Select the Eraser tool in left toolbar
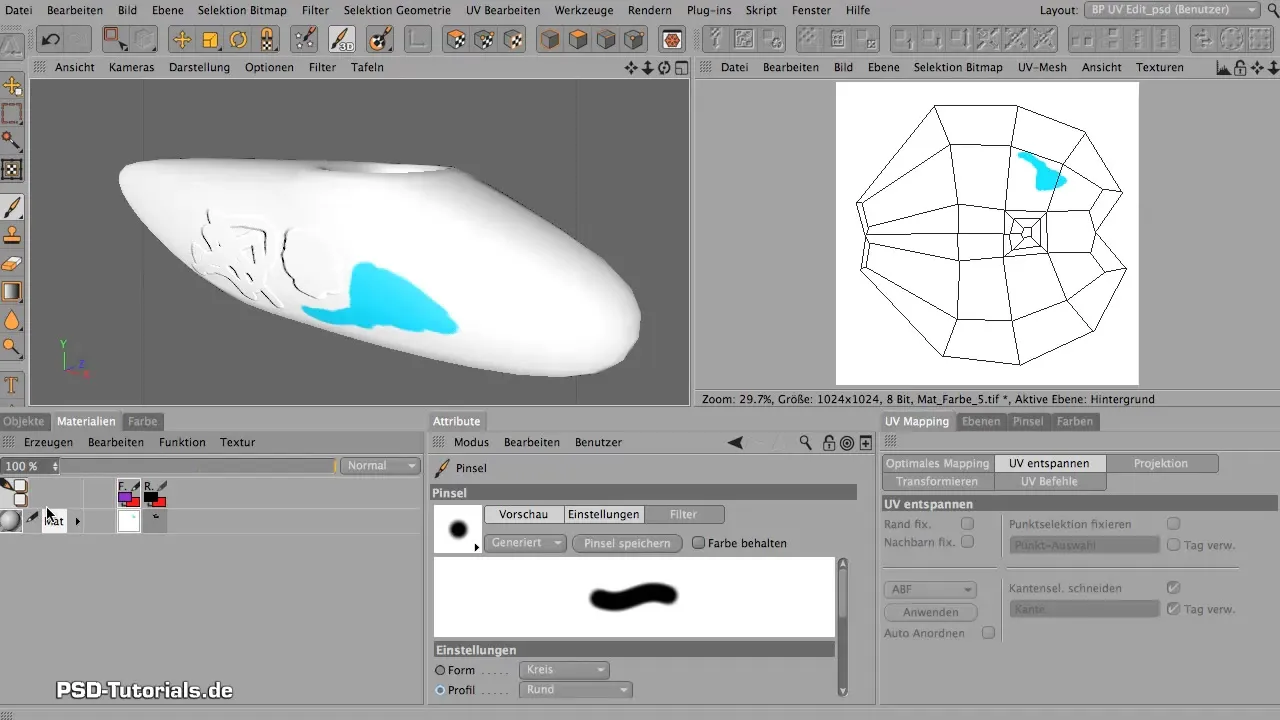This screenshot has height=720, width=1280. coord(12,264)
